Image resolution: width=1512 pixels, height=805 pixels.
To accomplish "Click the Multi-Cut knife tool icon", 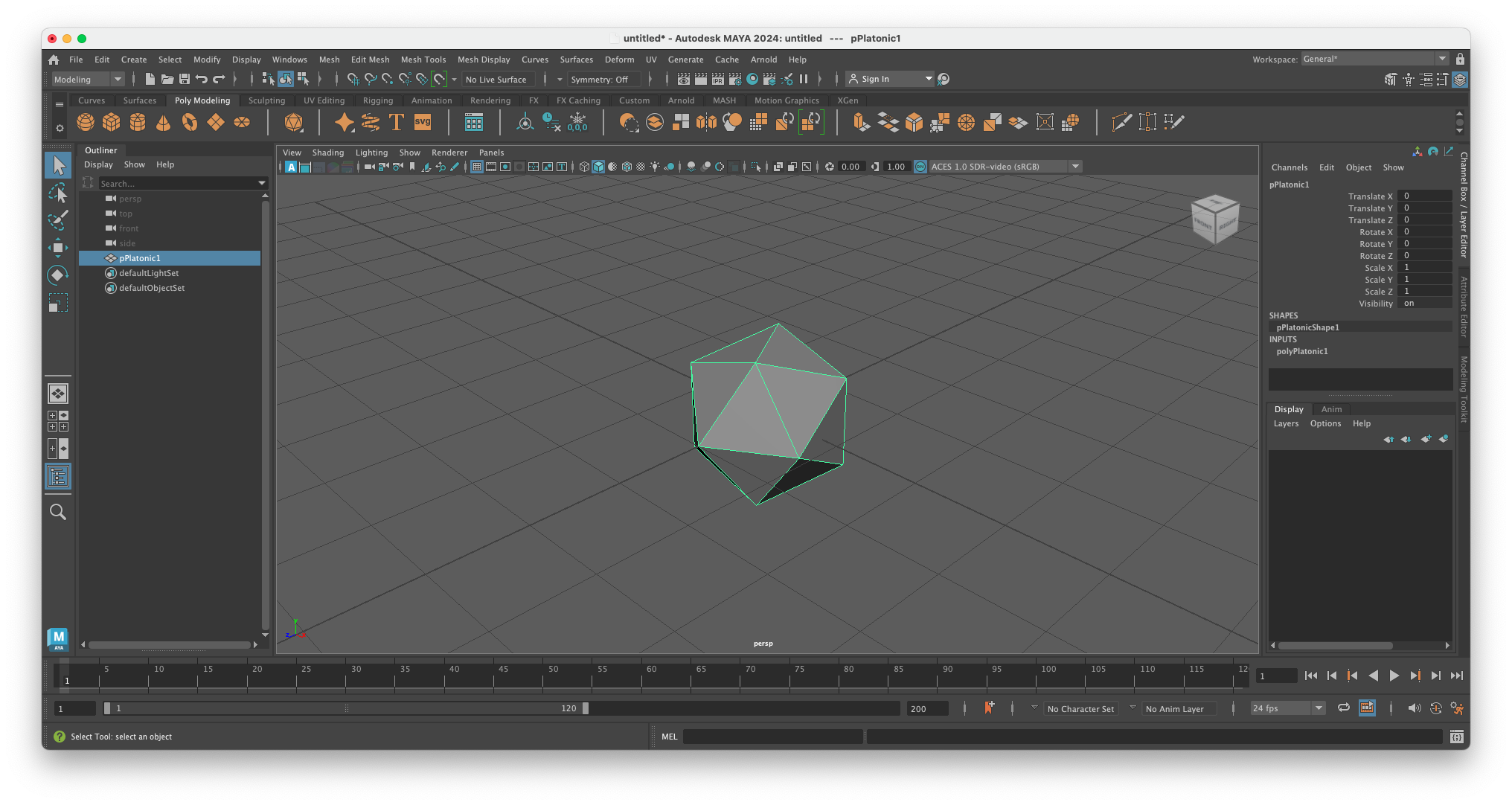I will 1121,122.
